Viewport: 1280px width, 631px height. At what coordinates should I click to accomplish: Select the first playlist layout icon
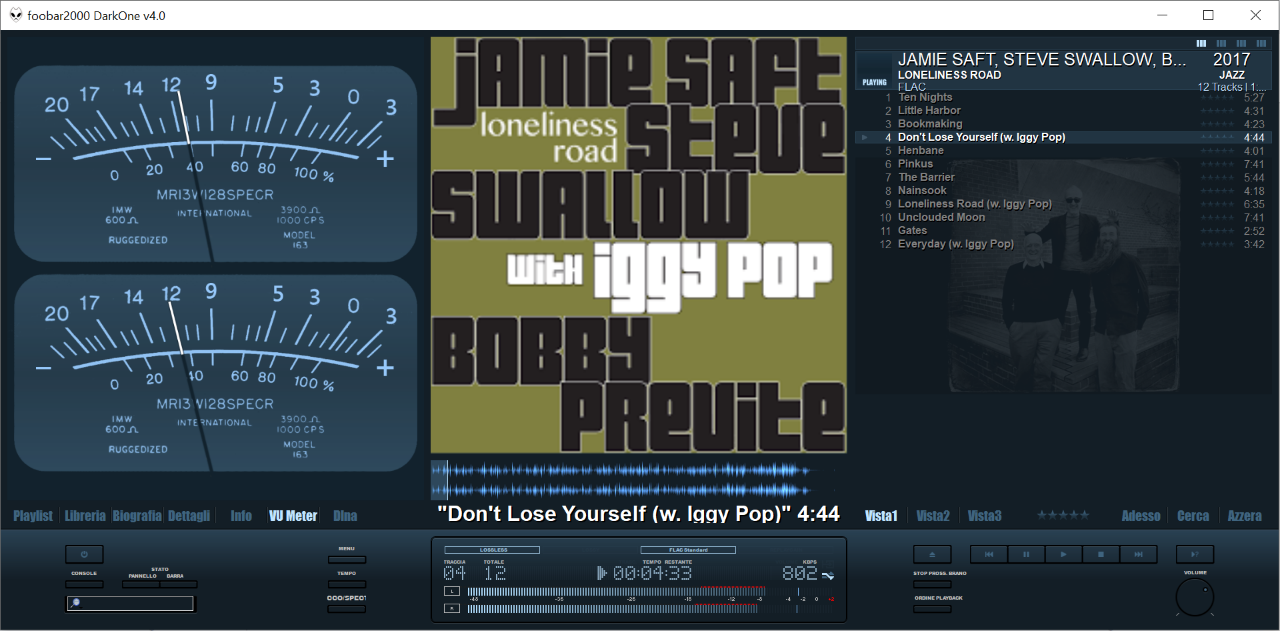point(1201,43)
